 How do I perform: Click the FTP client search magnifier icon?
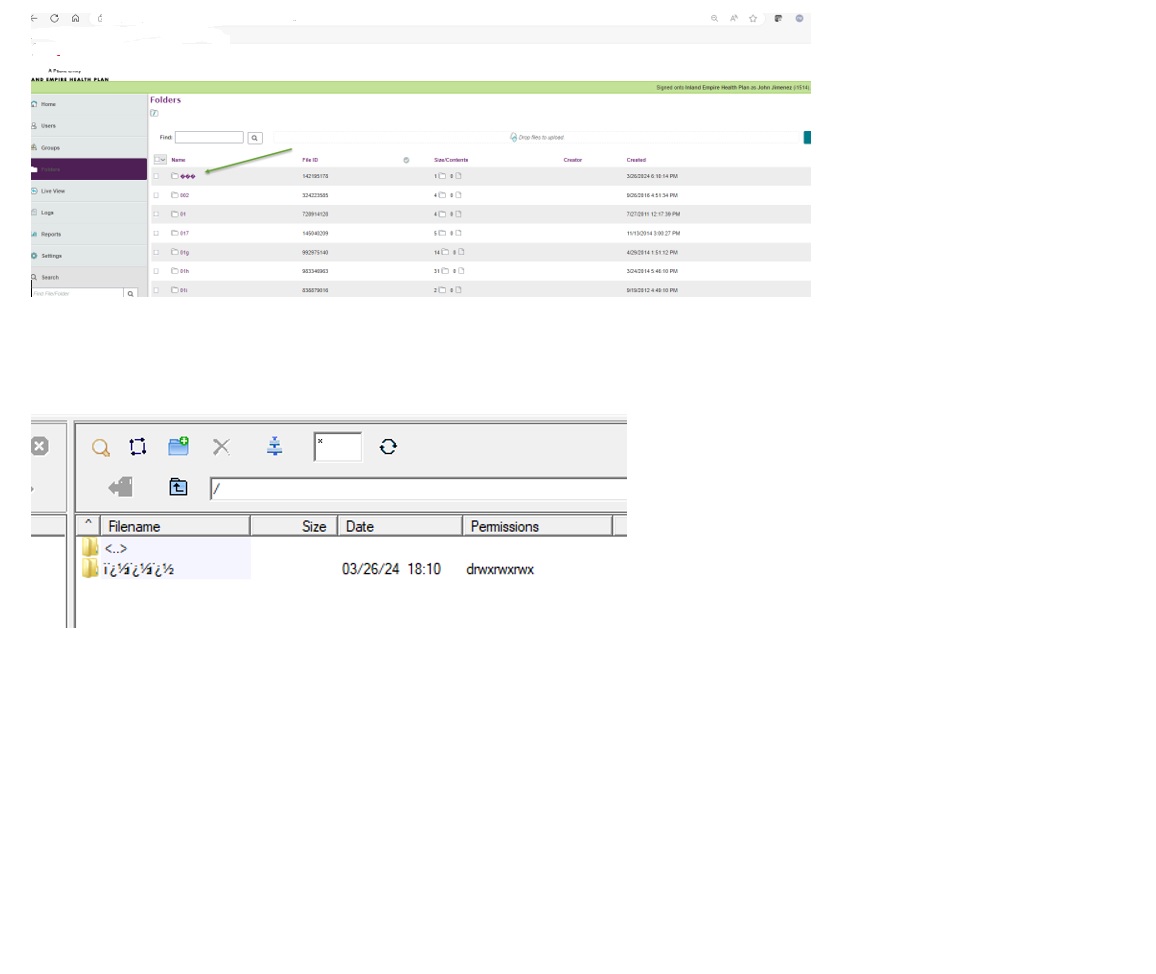click(x=101, y=448)
